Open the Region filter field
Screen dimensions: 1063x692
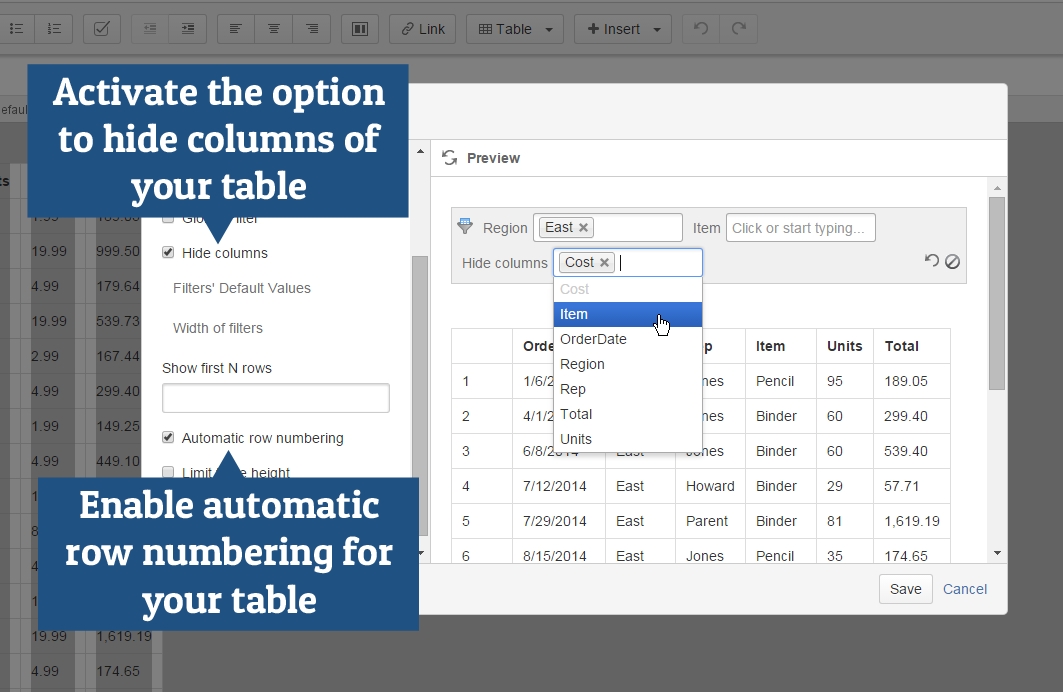608,228
